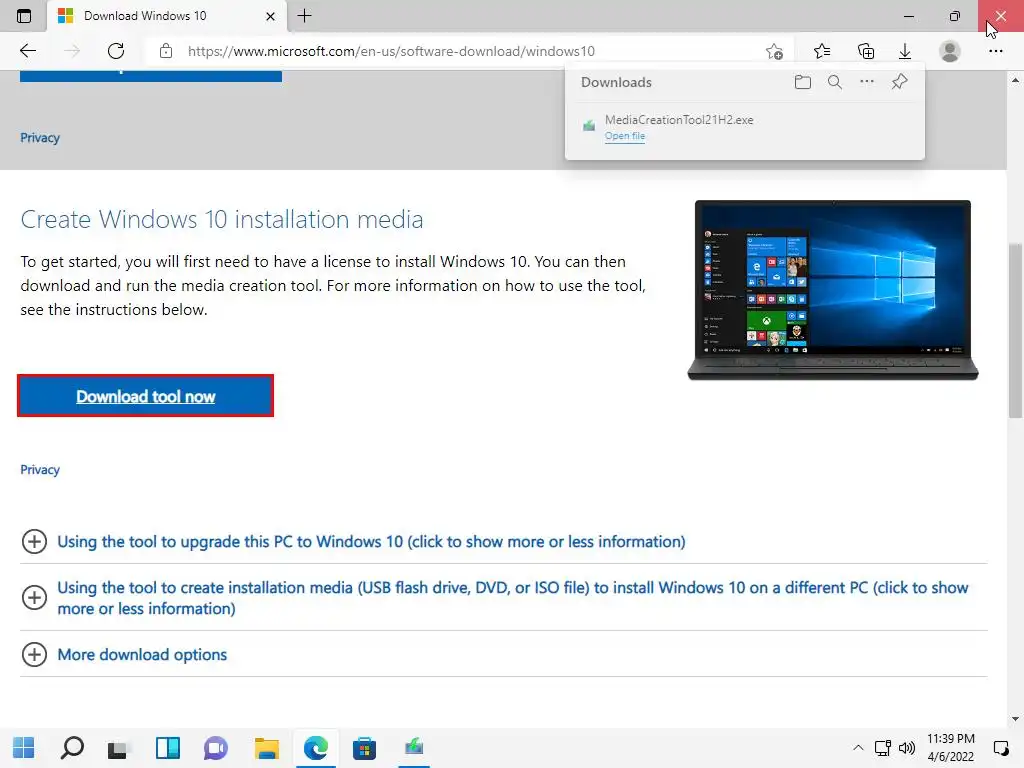The height and width of the screenshot is (768, 1024).
Task: Open more options in Downloads panel
Action: (x=867, y=82)
